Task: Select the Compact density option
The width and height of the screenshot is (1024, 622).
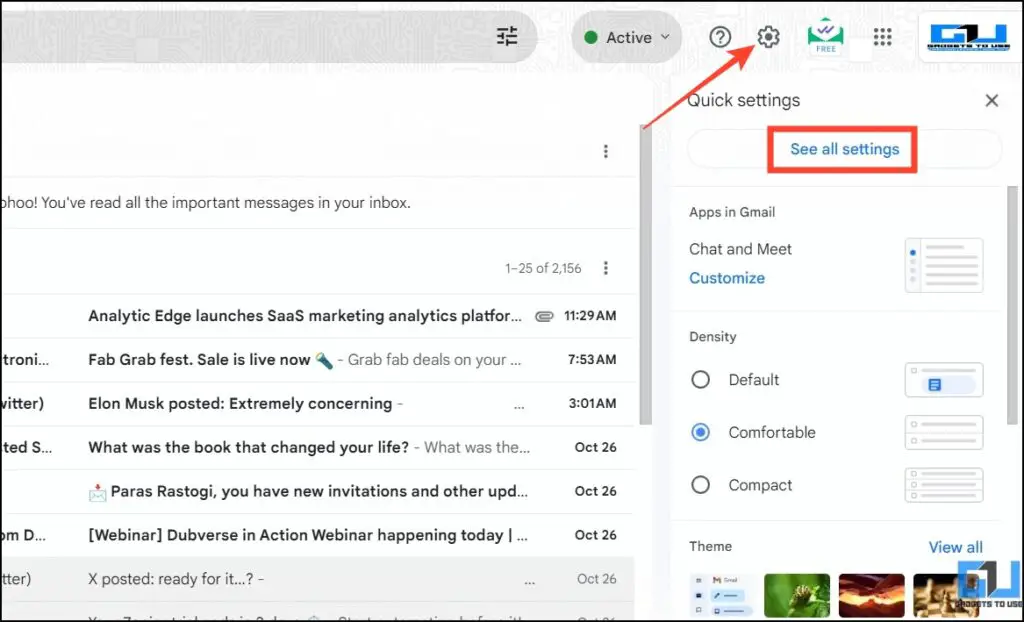Action: pyautogui.click(x=701, y=485)
